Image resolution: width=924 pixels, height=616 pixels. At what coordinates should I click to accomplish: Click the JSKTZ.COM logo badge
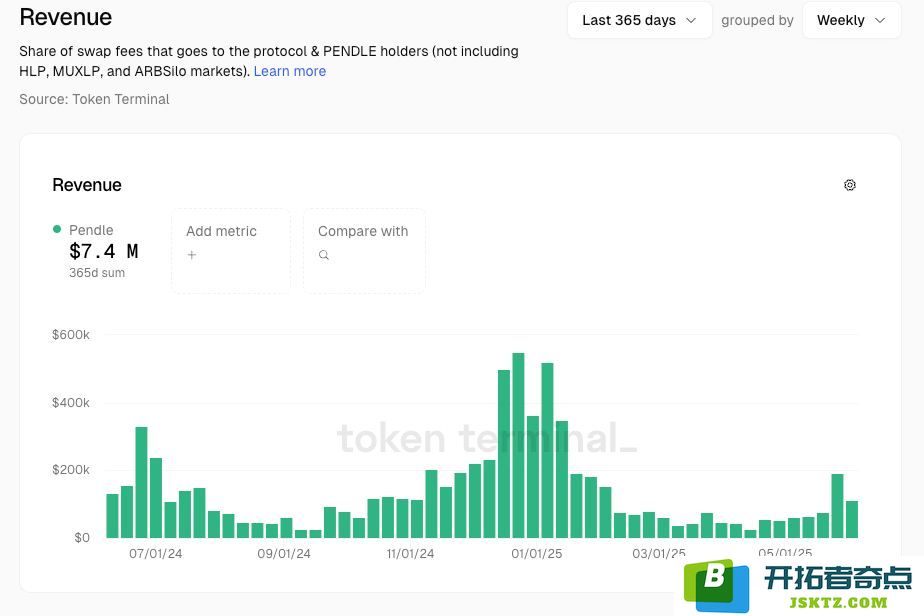798,585
